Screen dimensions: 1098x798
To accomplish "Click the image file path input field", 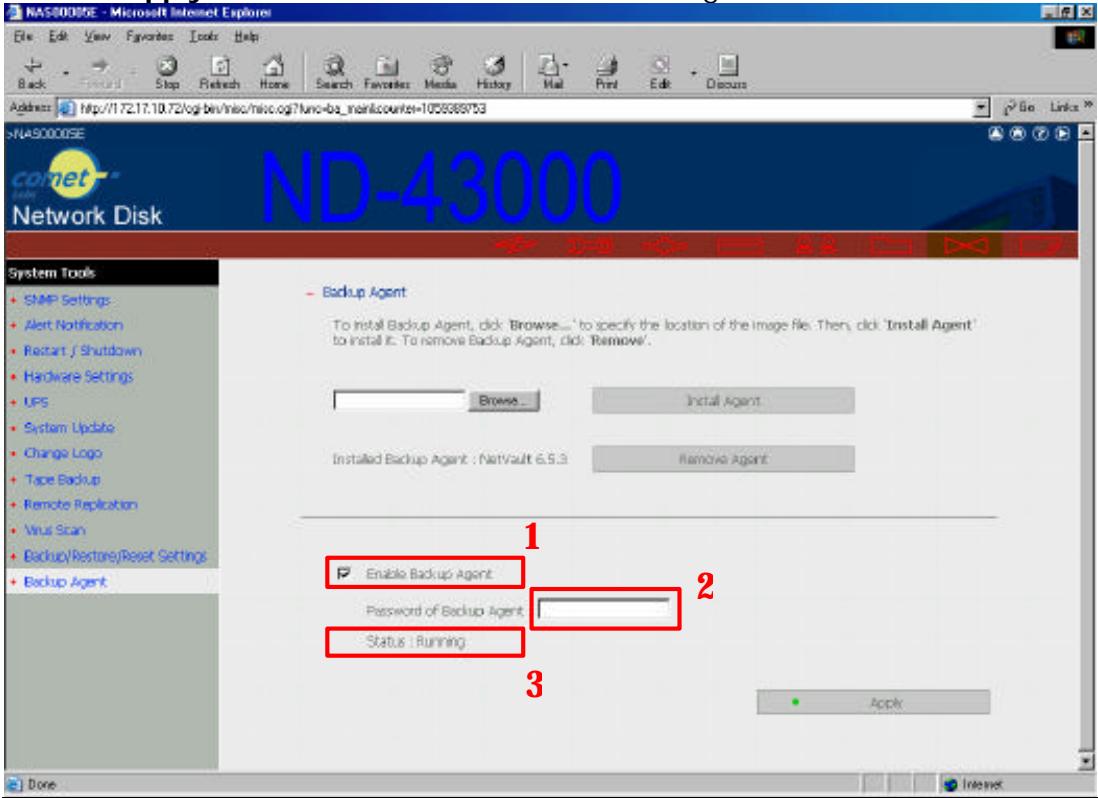I will (x=399, y=401).
